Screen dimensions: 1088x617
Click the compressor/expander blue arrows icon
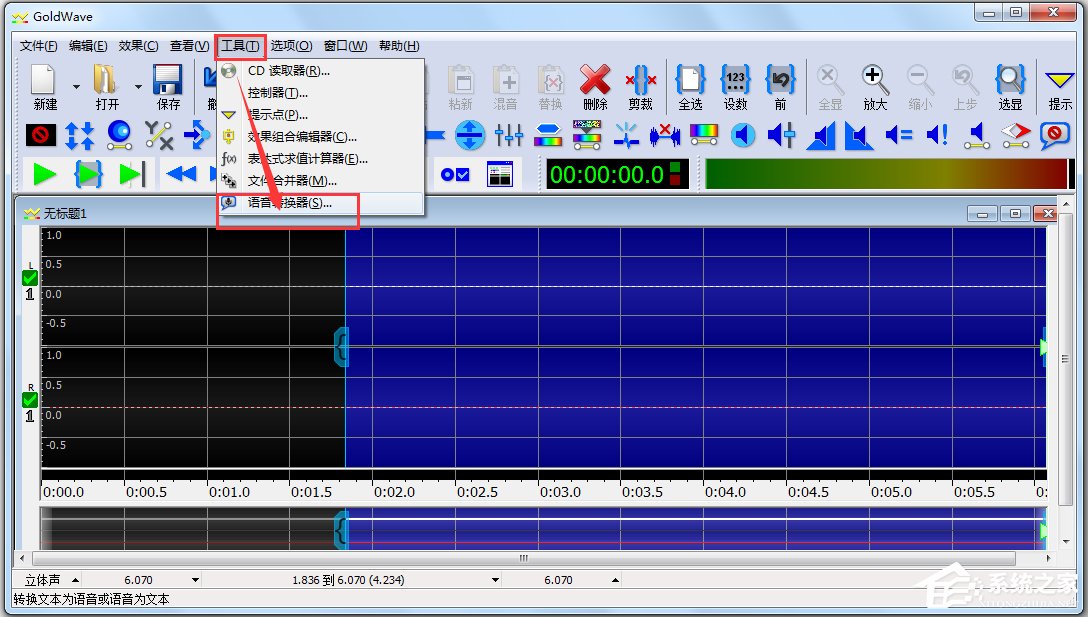coord(79,135)
